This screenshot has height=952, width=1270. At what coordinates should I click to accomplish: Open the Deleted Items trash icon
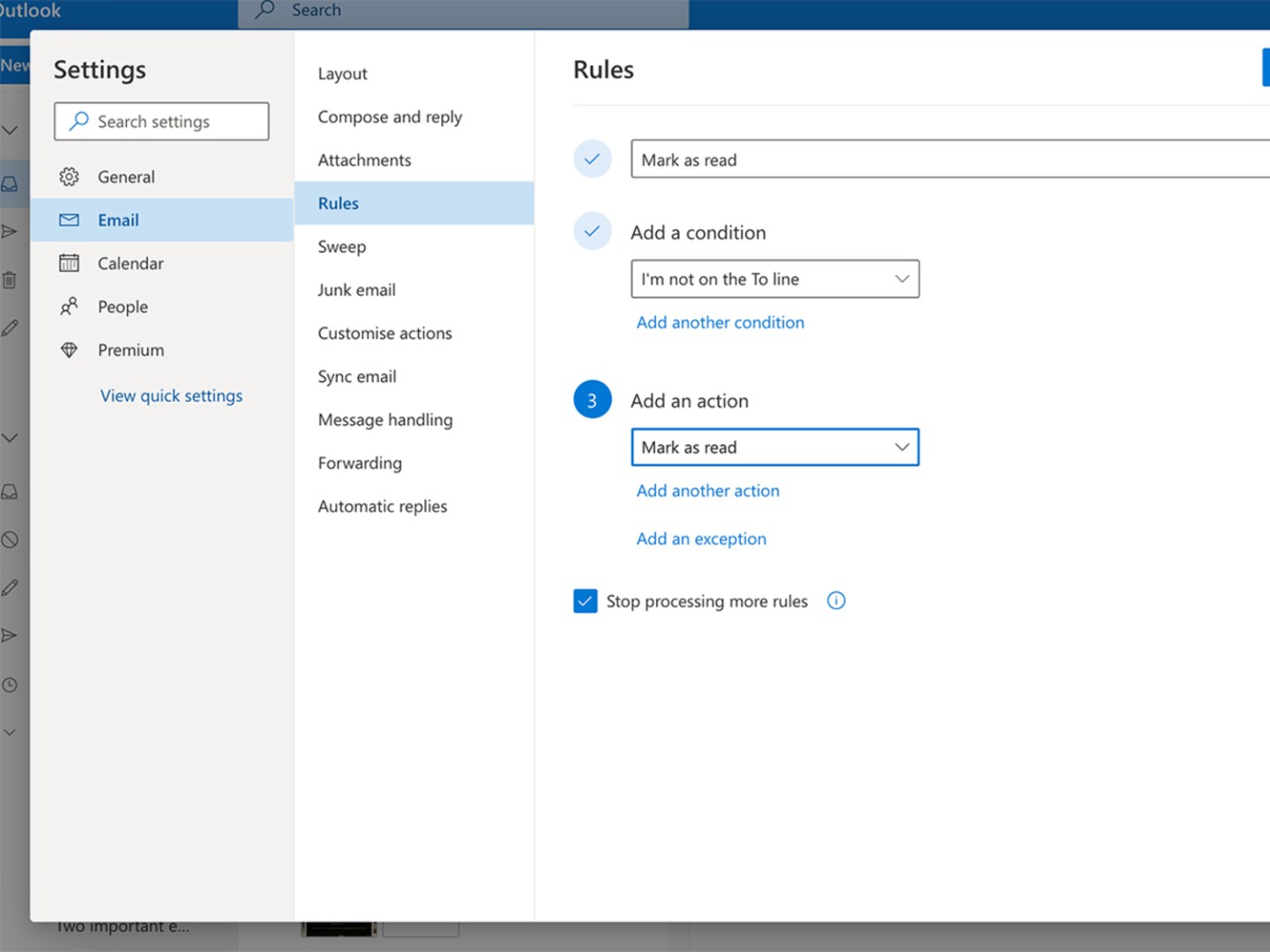click(x=10, y=279)
